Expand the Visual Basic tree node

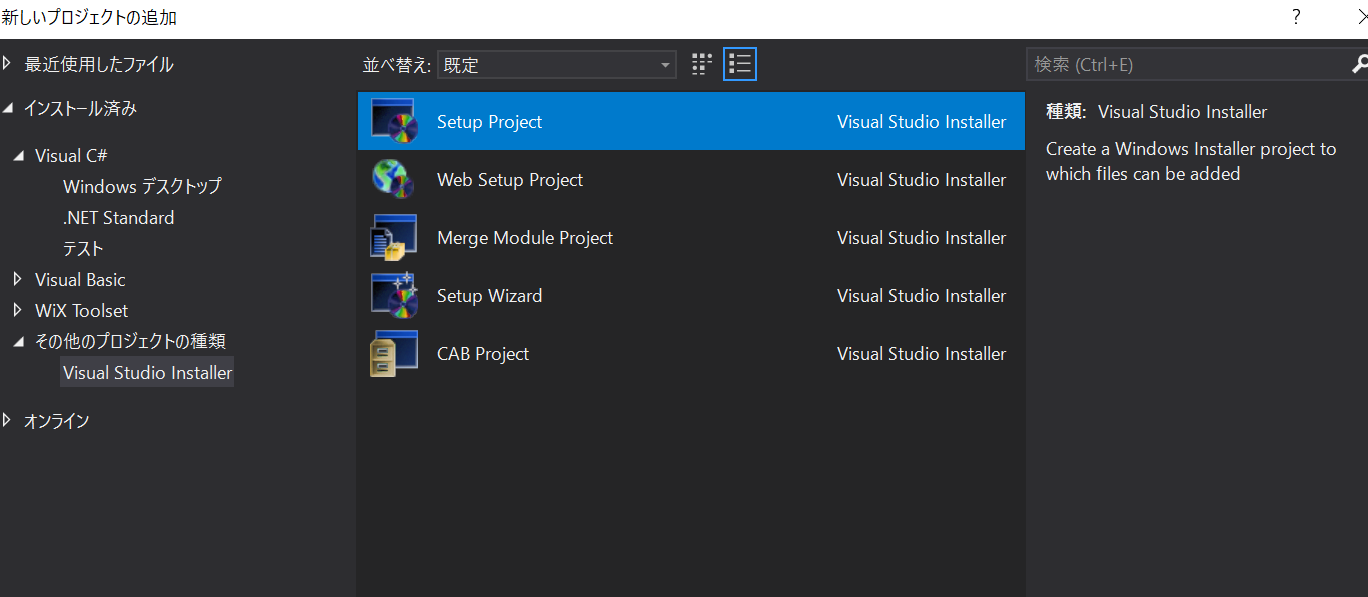click(x=18, y=279)
